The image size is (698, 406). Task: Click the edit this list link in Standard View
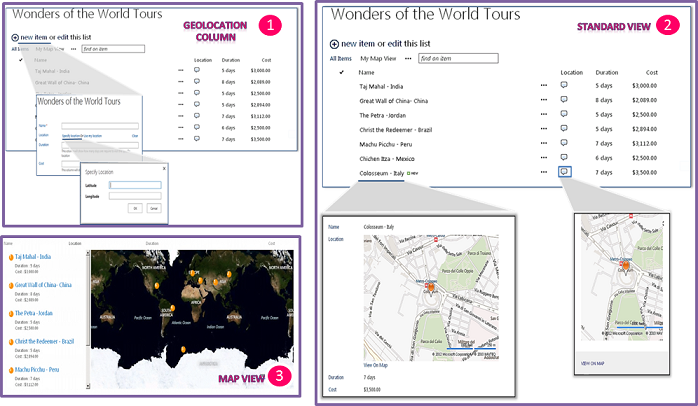coord(409,44)
